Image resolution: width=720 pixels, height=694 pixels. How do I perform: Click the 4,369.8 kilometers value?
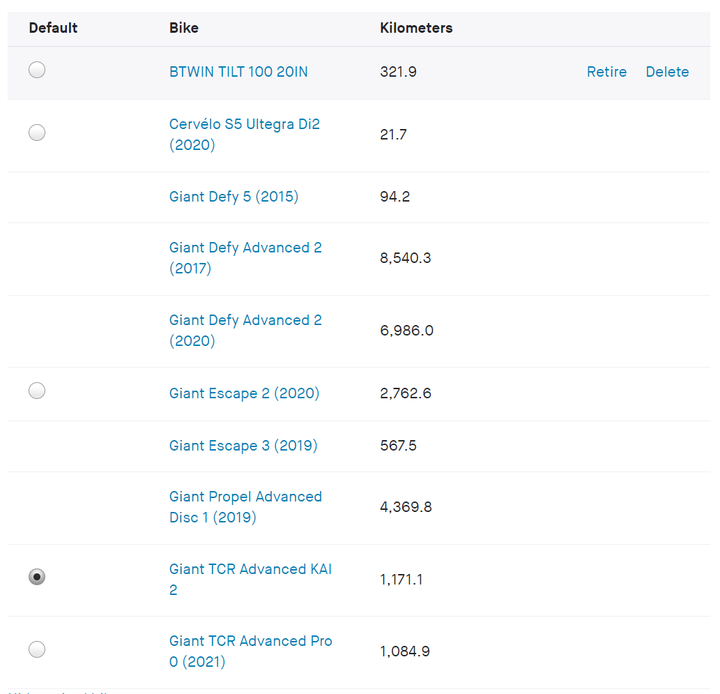coord(406,507)
